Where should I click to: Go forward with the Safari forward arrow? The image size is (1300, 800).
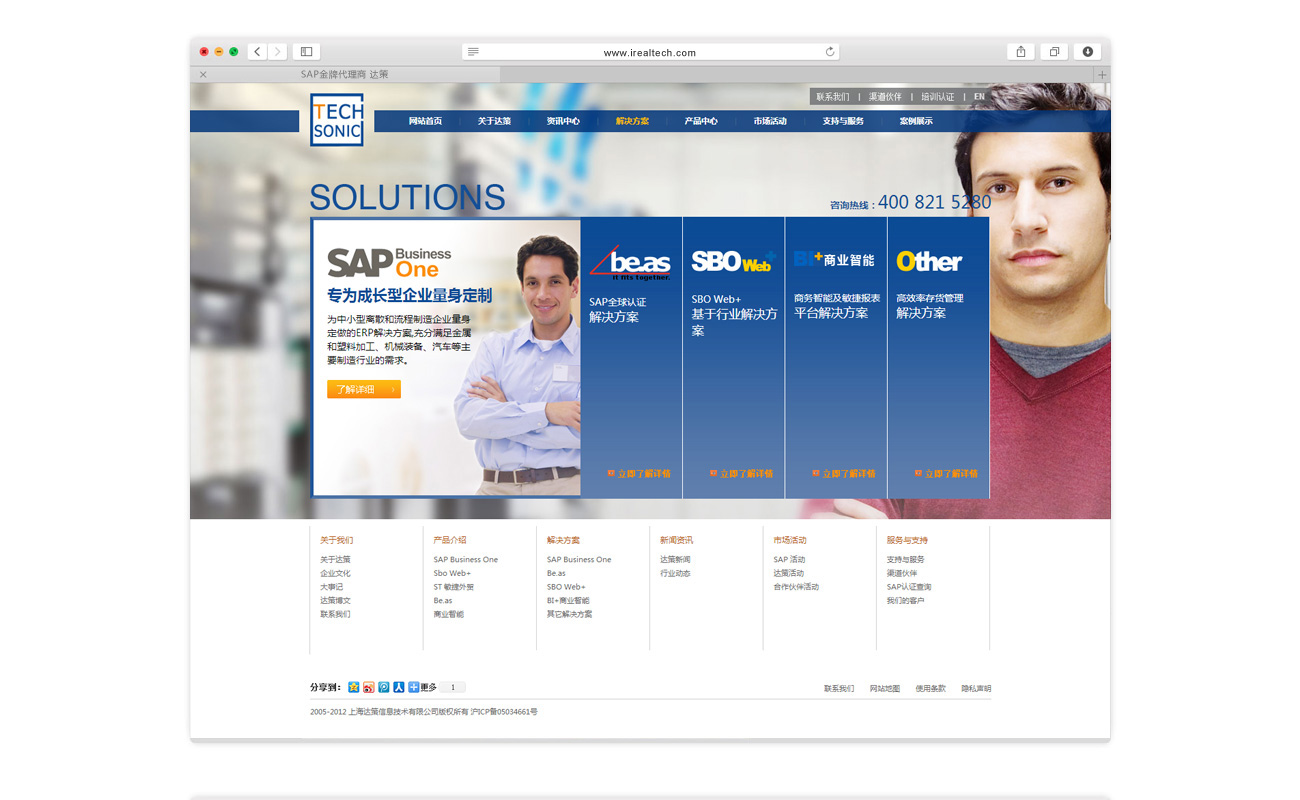click(277, 52)
